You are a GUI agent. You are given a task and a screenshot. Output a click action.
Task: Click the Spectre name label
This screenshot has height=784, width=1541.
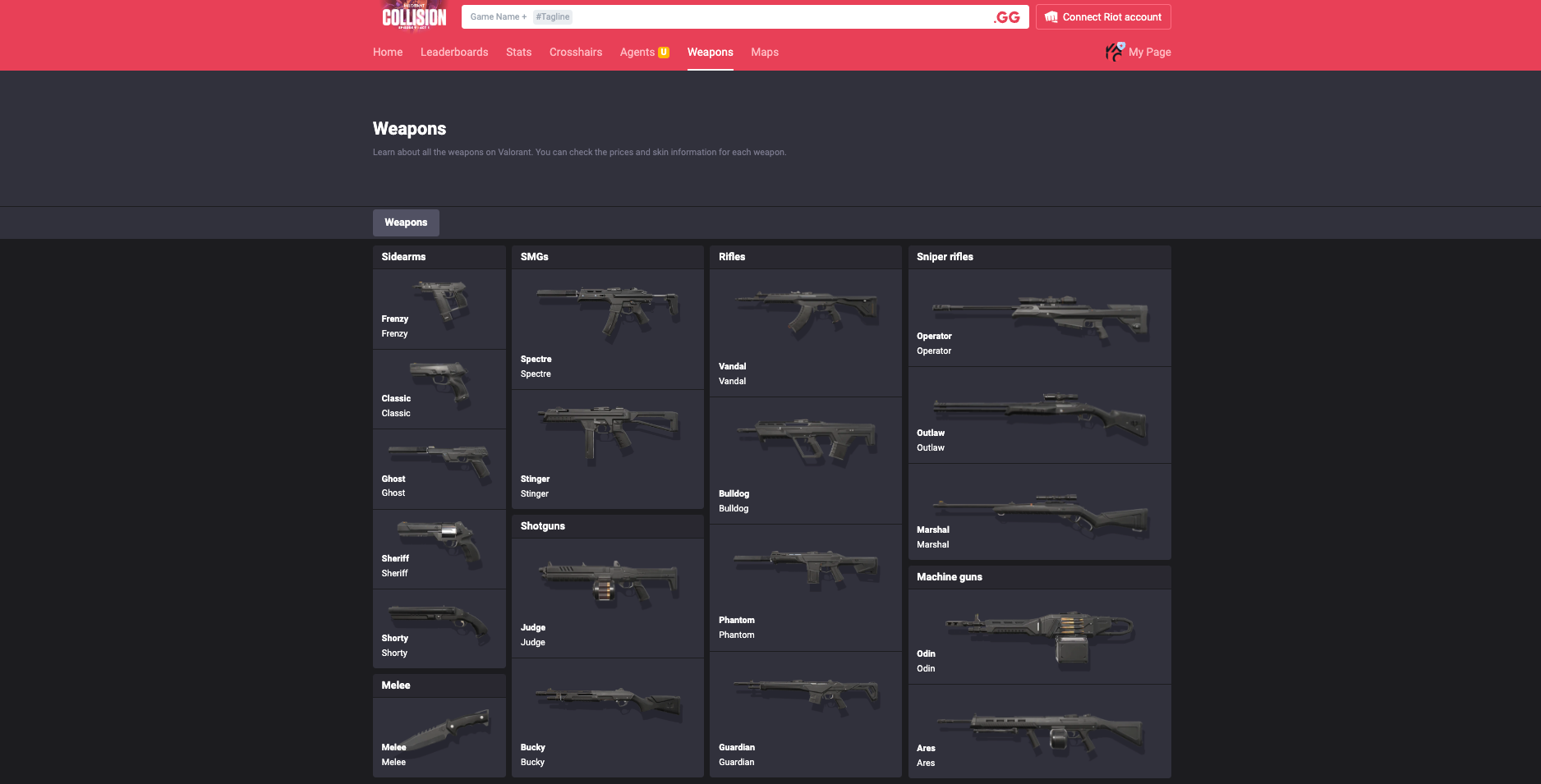[536, 360]
